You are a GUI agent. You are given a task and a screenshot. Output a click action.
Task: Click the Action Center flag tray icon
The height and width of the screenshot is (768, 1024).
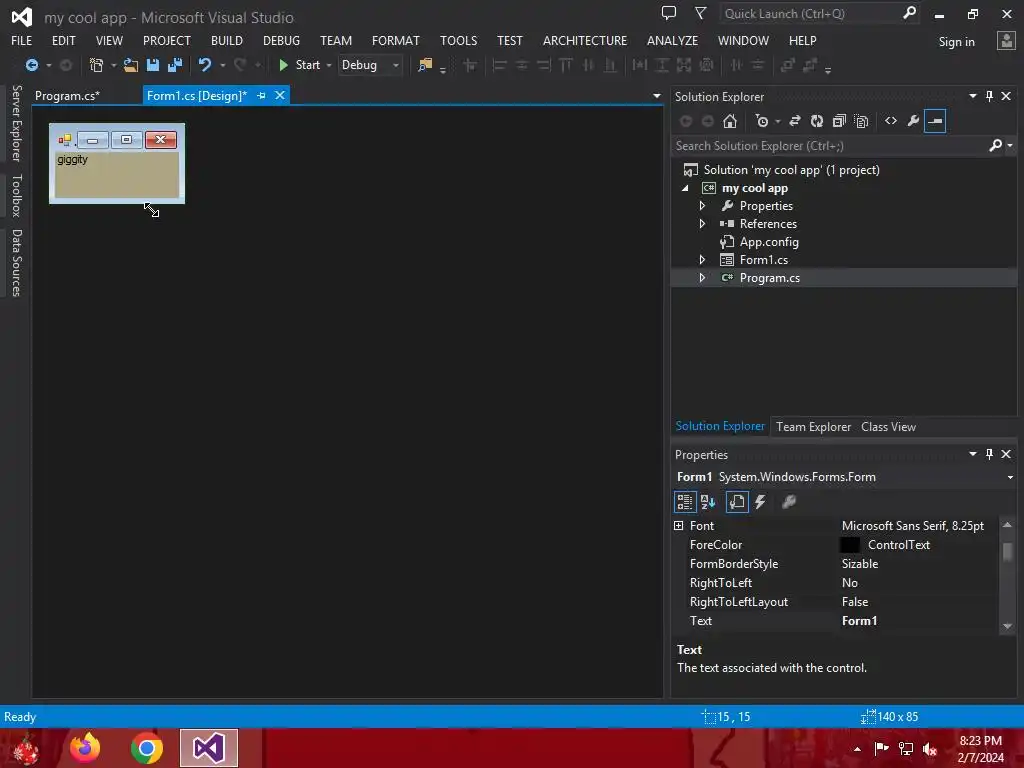pos(881,749)
